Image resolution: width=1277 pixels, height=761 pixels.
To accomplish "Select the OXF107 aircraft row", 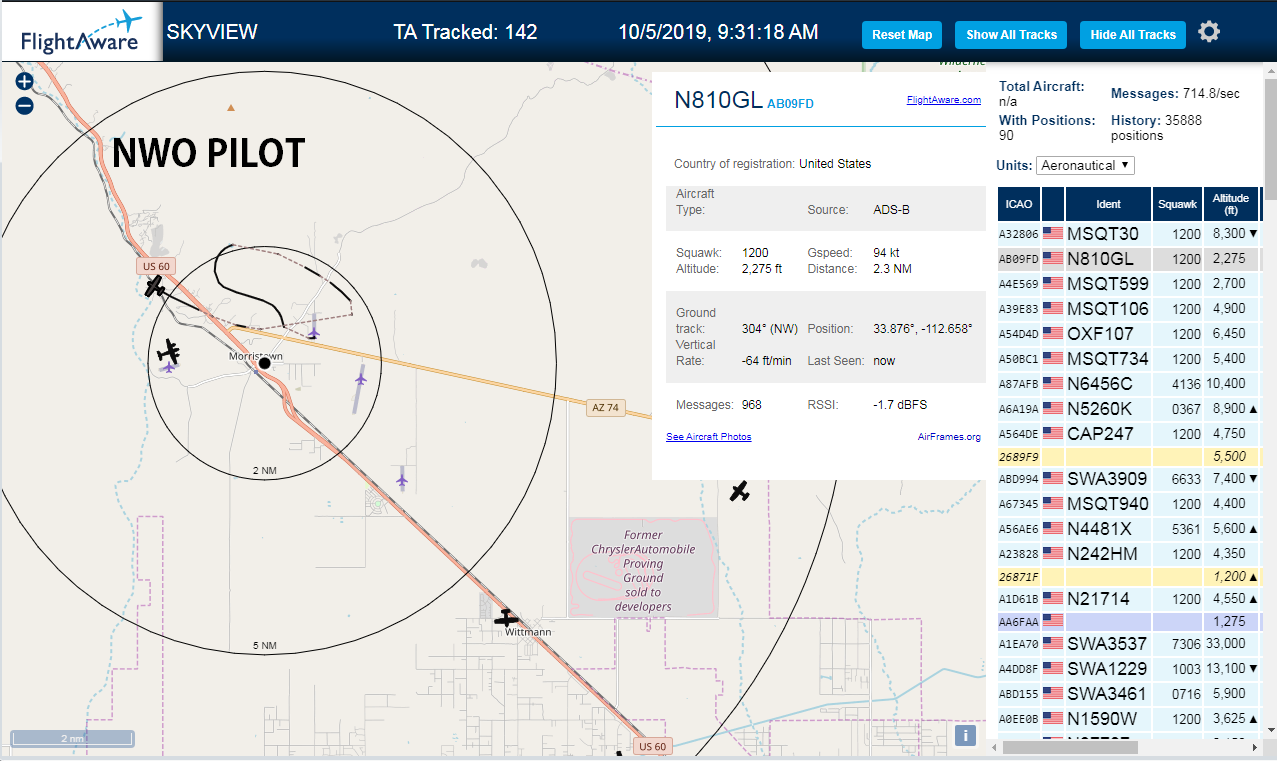I will coord(1129,333).
